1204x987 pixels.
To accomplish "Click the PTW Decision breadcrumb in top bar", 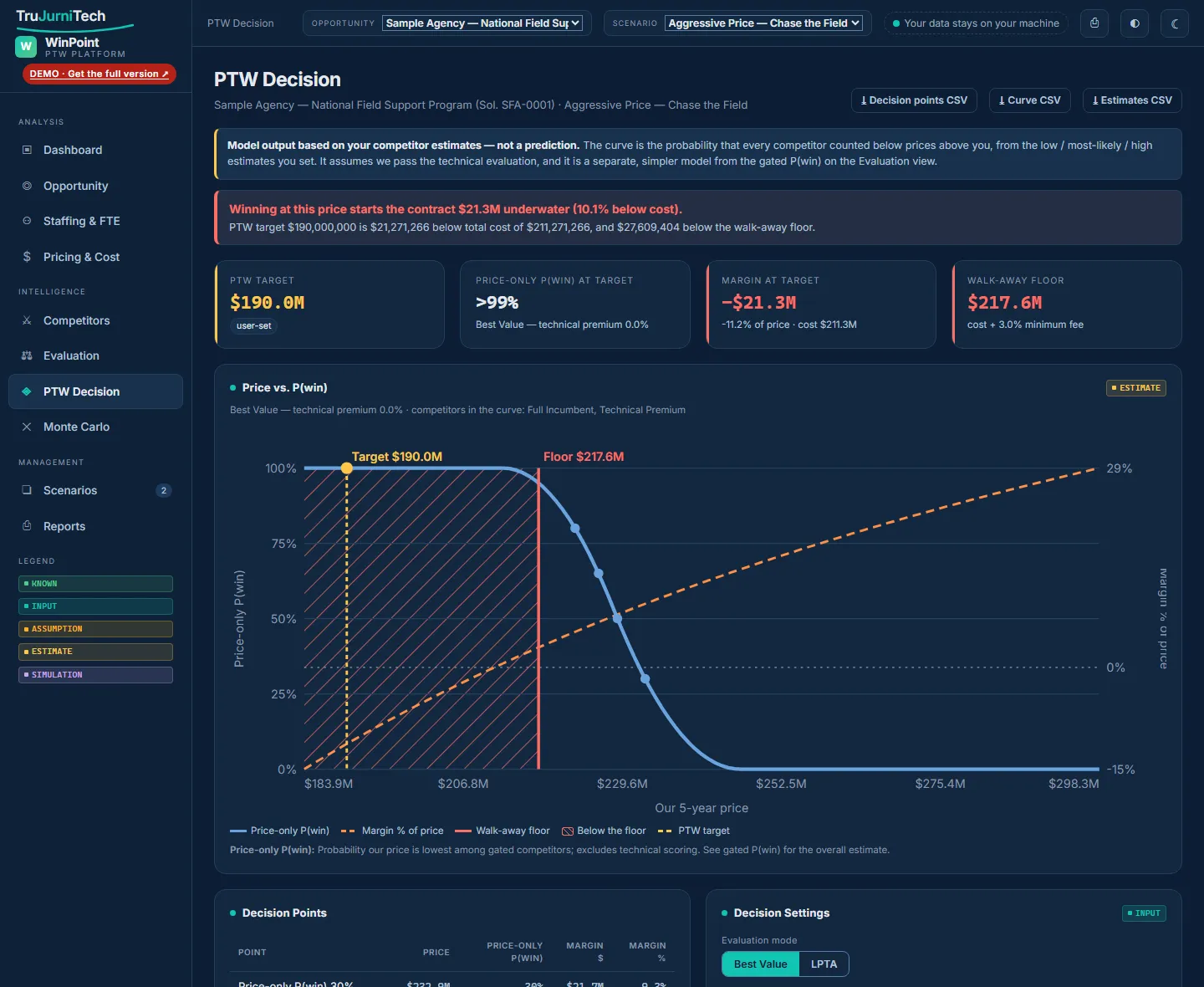I will coord(241,23).
